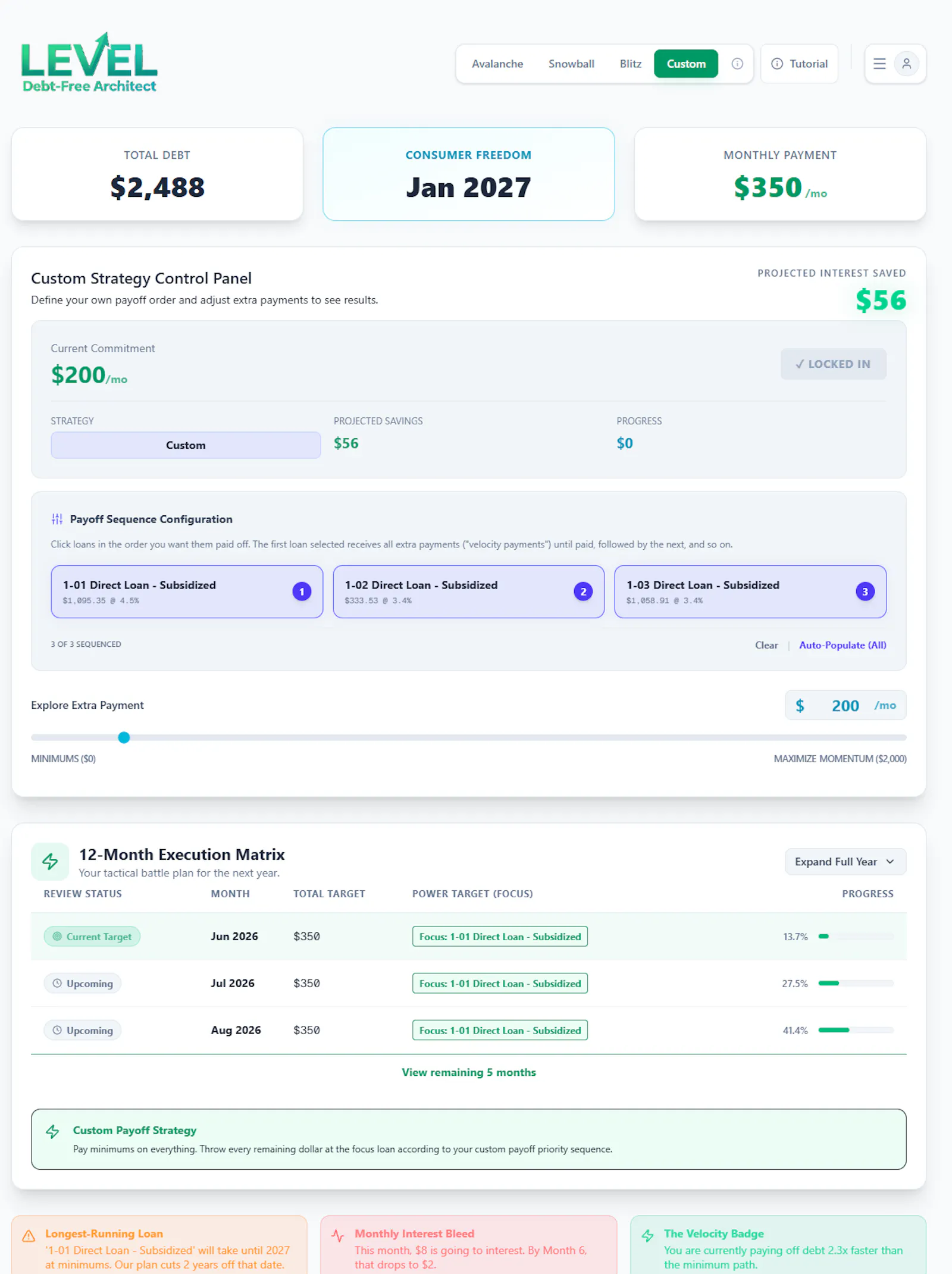Click the Payoff Sequence Configuration sliders icon
Screen dimensions: 952x1274
pos(57,519)
